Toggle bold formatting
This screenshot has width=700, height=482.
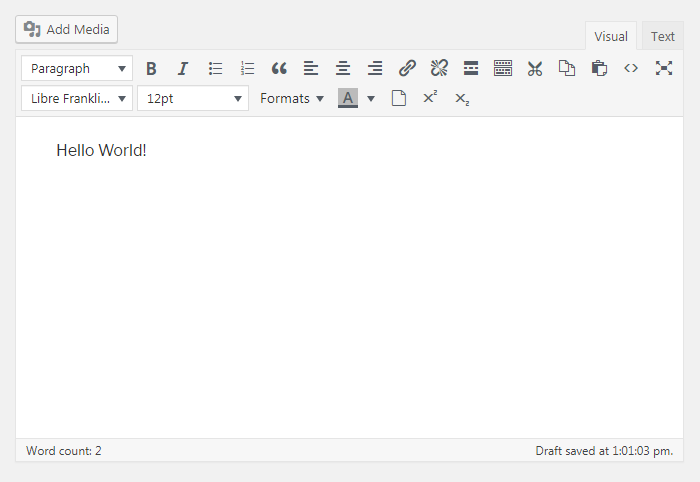(151, 68)
